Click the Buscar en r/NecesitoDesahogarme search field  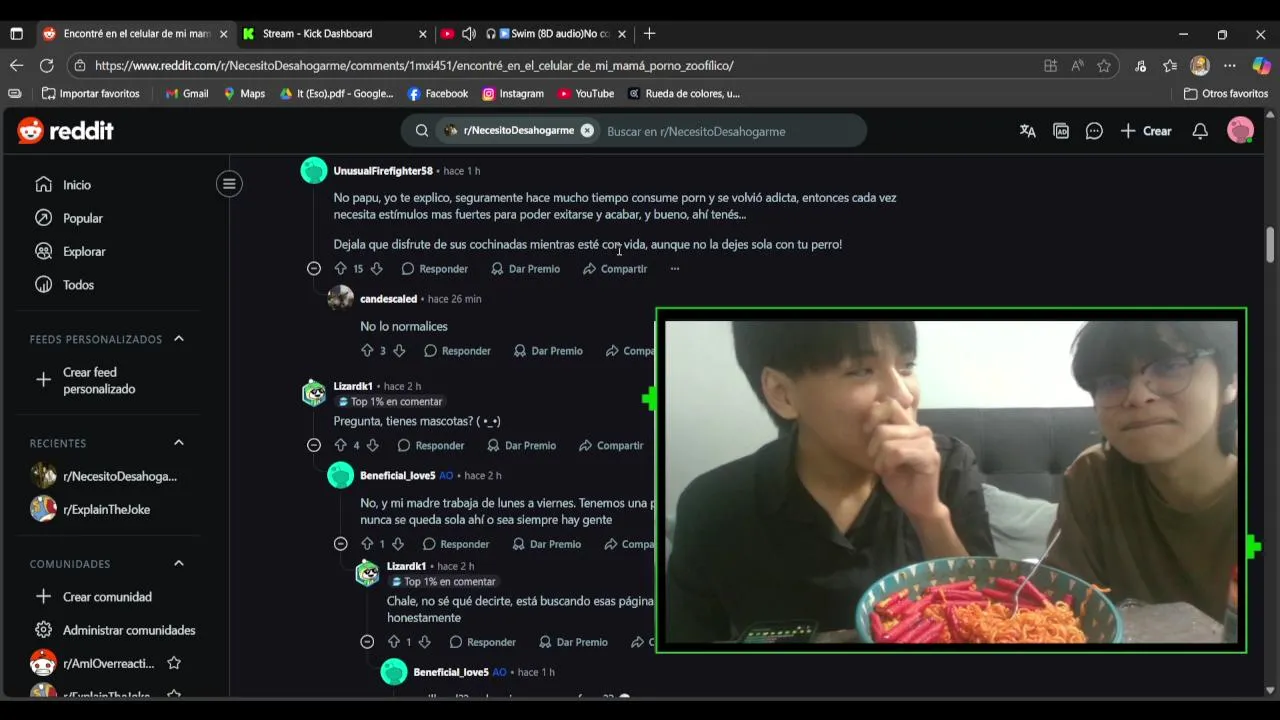point(730,131)
